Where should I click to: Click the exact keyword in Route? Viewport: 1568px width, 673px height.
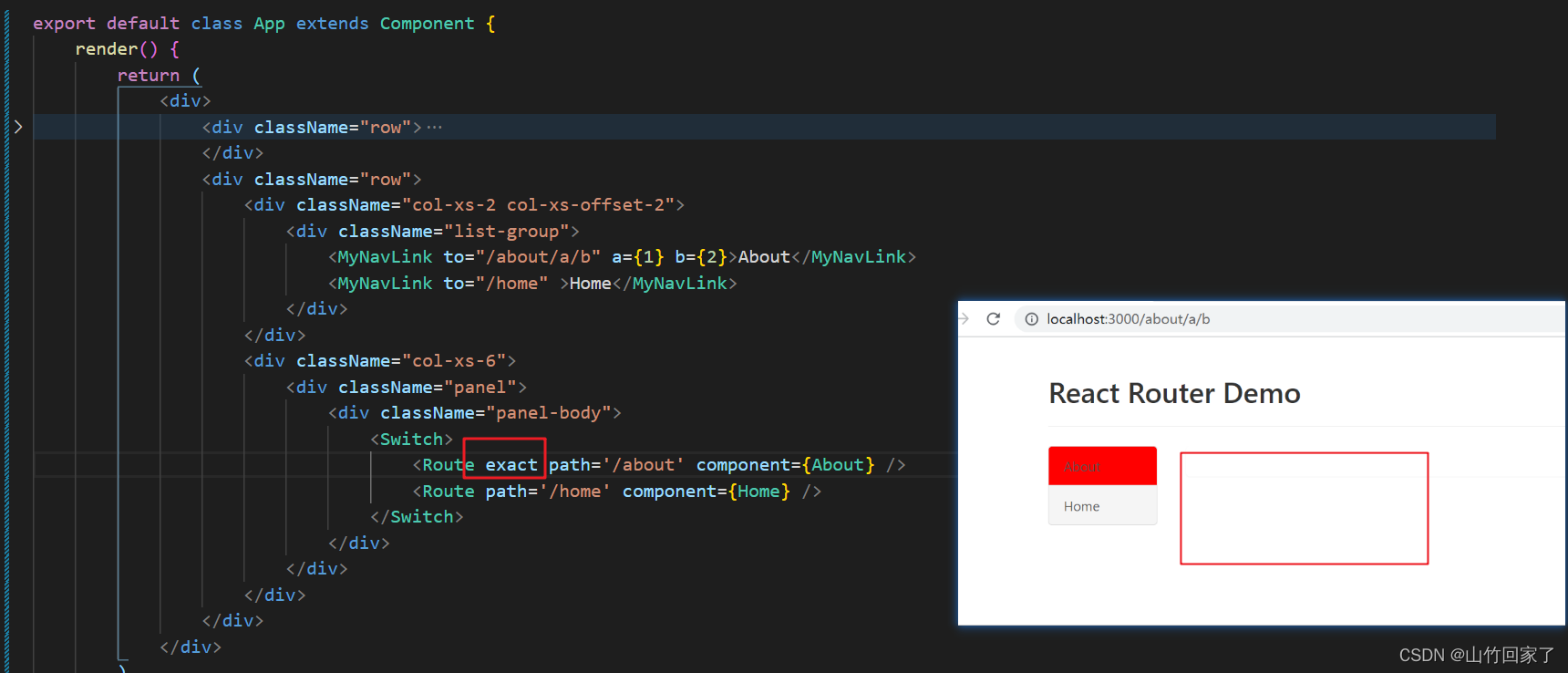(511, 465)
